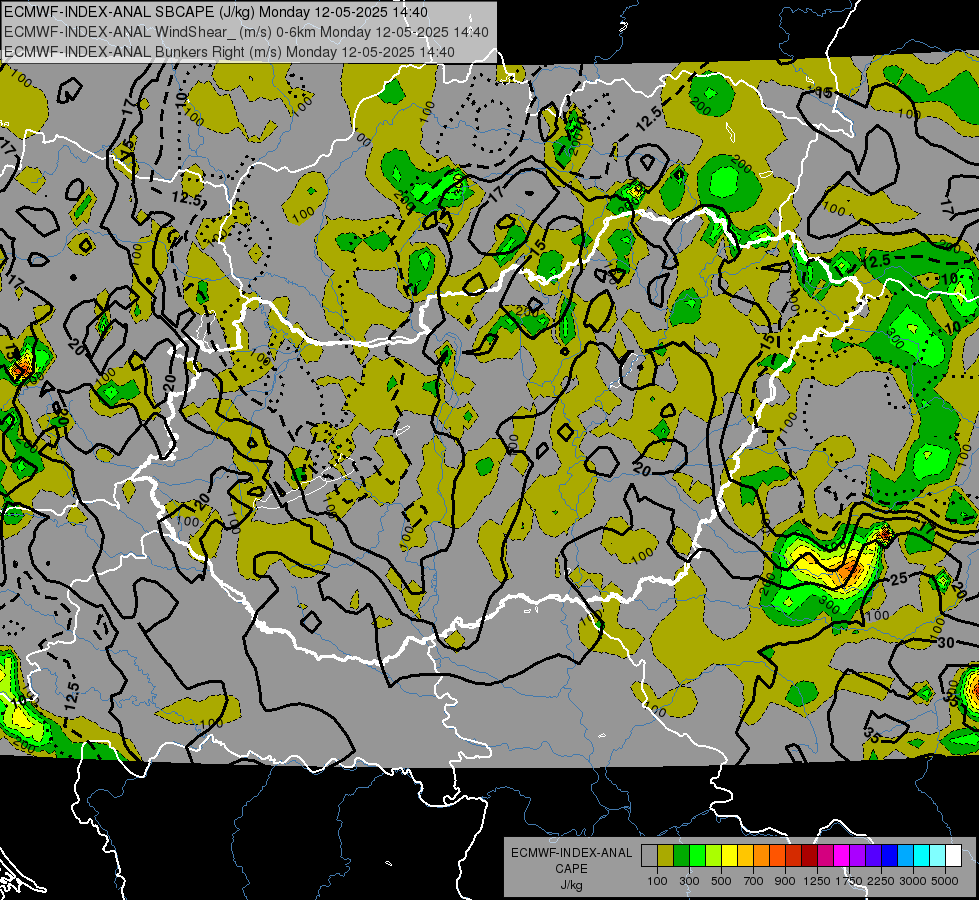Click the 300 value on legend scale
Screen dimensions: 979x900
pos(689,881)
